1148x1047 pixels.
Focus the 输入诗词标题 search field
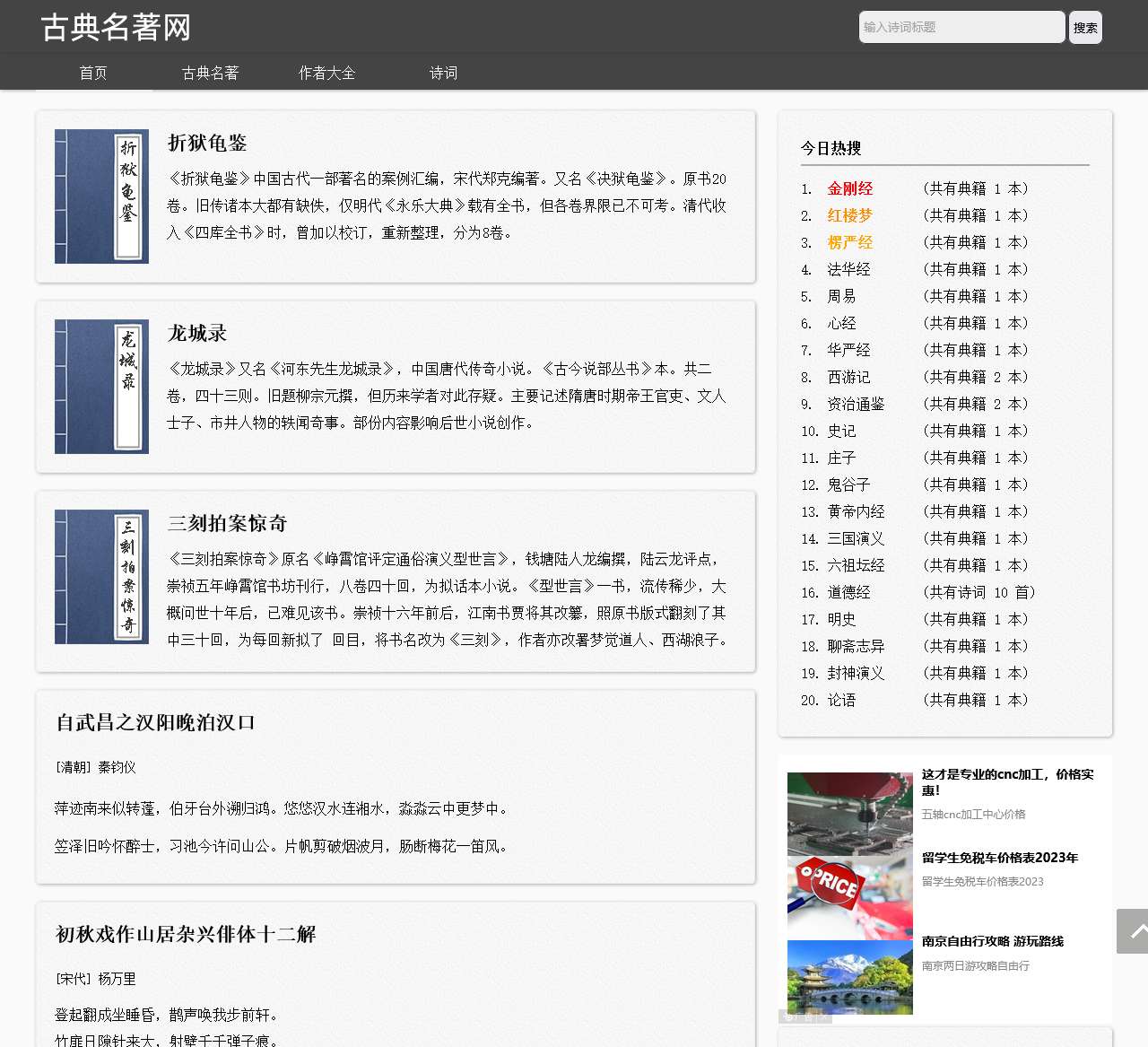pyautogui.click(x=961, y=27)
